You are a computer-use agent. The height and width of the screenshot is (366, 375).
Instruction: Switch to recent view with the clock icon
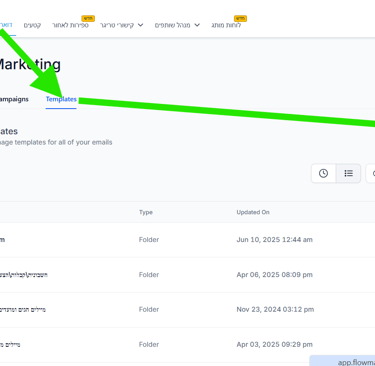click(323, 173)
